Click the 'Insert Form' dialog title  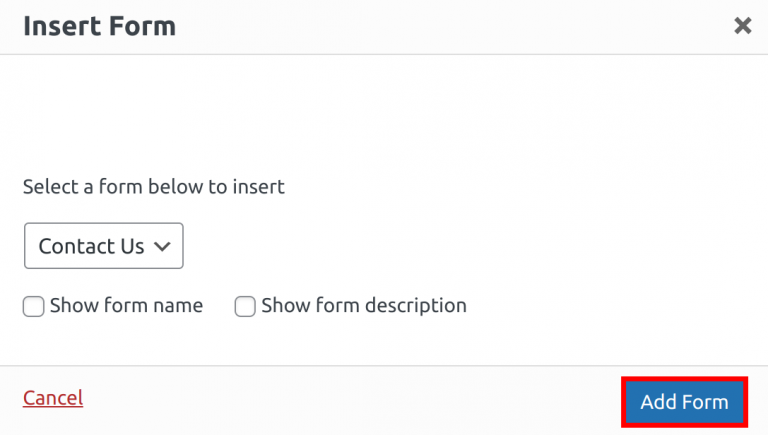click(x=99, y=26)
